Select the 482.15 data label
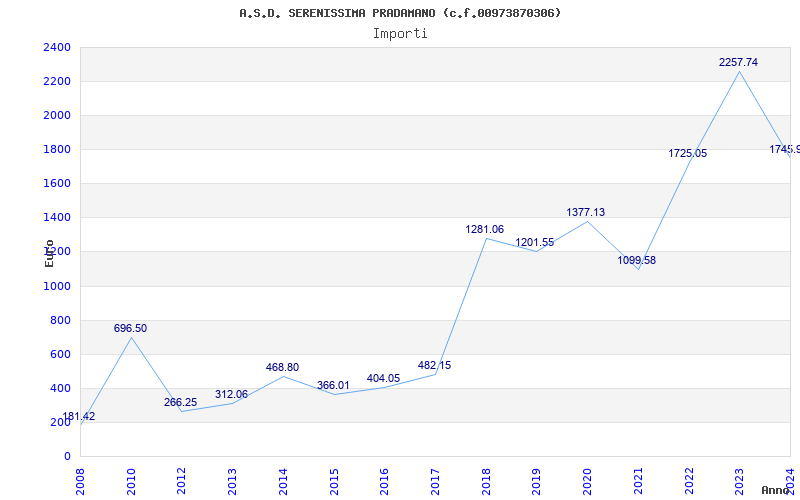 point(434,365)
